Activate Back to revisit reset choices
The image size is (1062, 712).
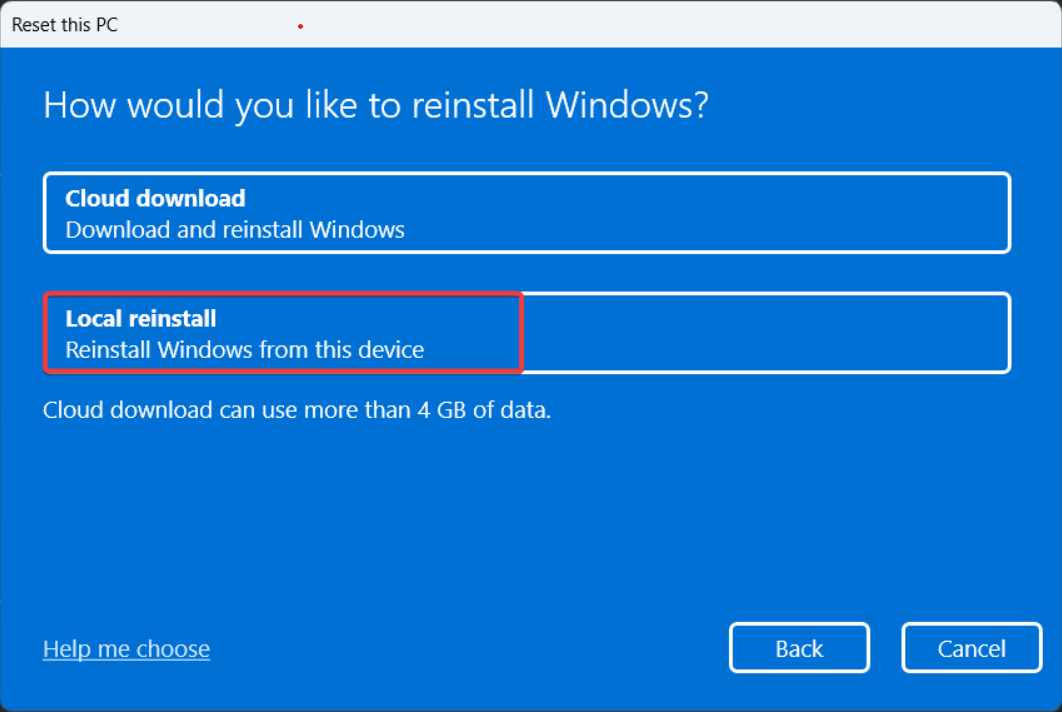pyautogui.click(x=799, y=647)
